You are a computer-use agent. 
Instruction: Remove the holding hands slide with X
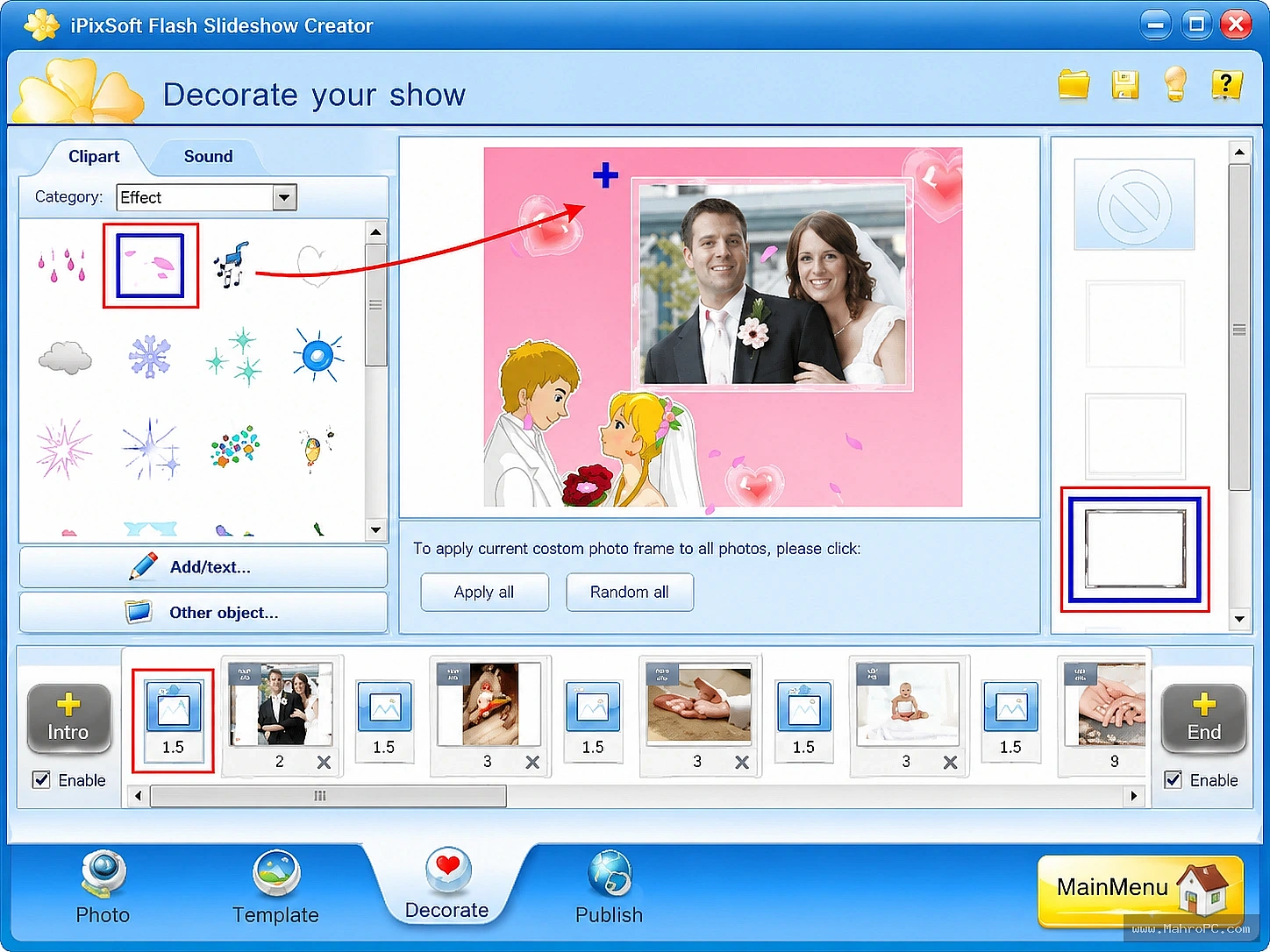742,762
